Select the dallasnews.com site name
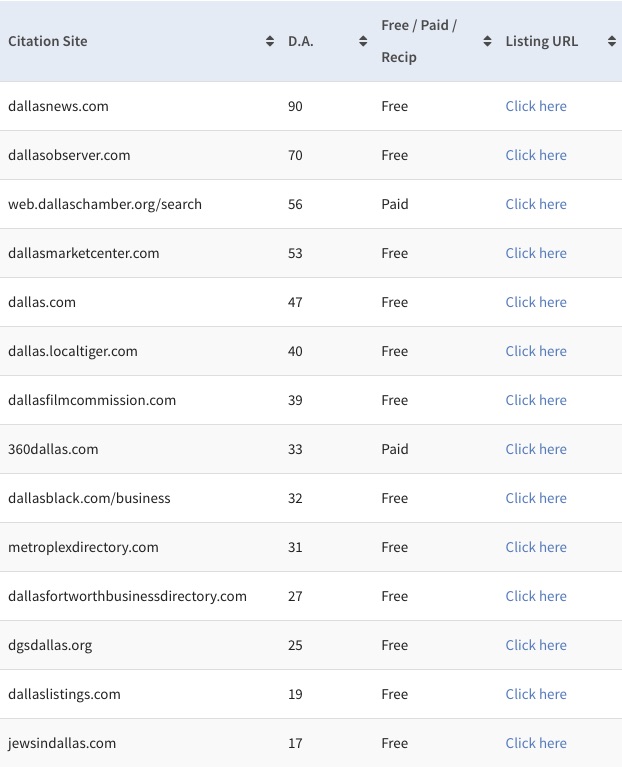This screenshot has width=622, height=767. (x=58, y=106)
